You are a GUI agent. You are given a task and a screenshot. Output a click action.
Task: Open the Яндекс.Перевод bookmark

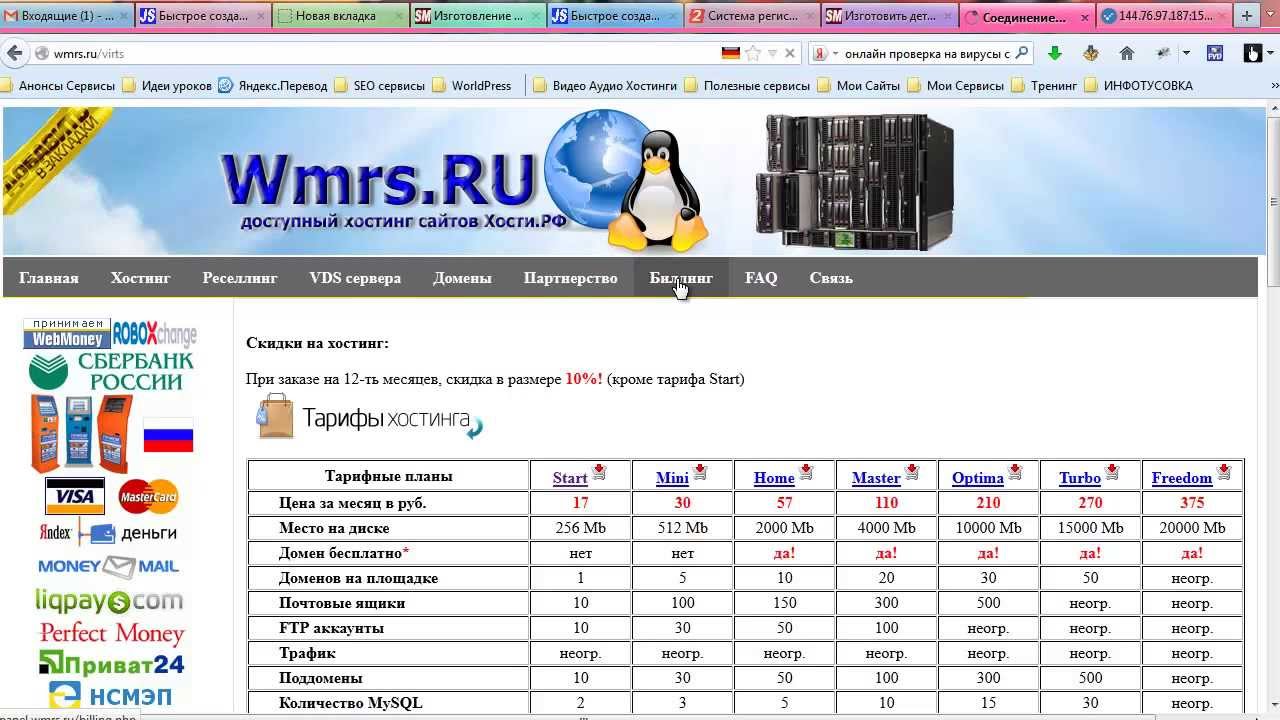click(x=273, y=86)
